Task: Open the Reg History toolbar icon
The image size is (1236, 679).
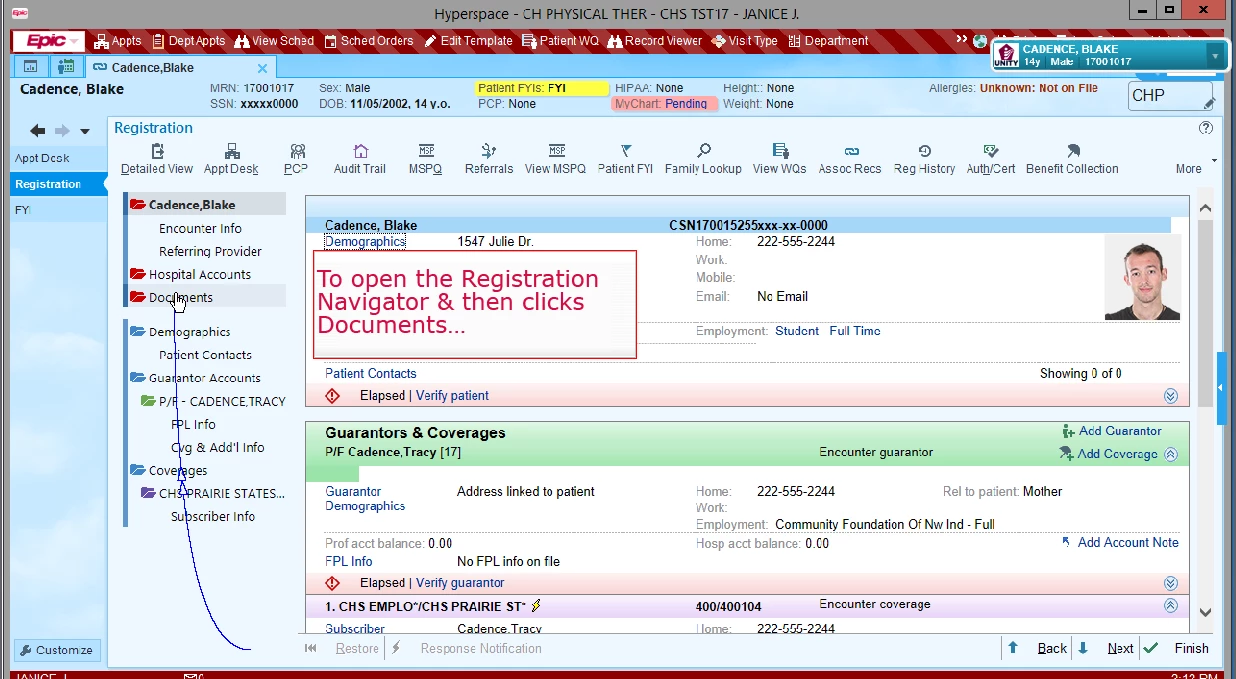Action: (925, 159)
